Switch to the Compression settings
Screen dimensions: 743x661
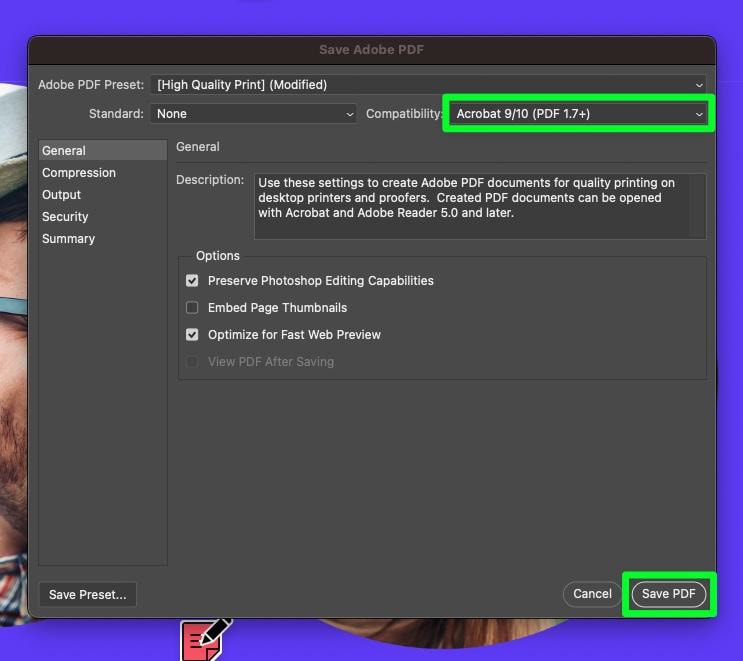[103, 172]
